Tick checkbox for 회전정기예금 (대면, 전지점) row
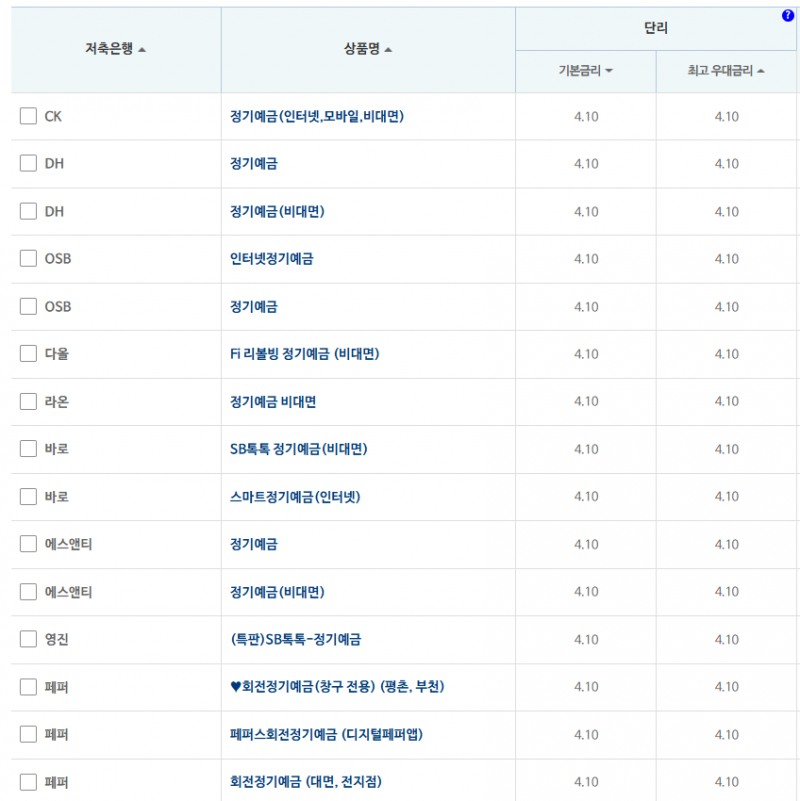The width and height of the screenshot is (800, 801). click(28, 782)
